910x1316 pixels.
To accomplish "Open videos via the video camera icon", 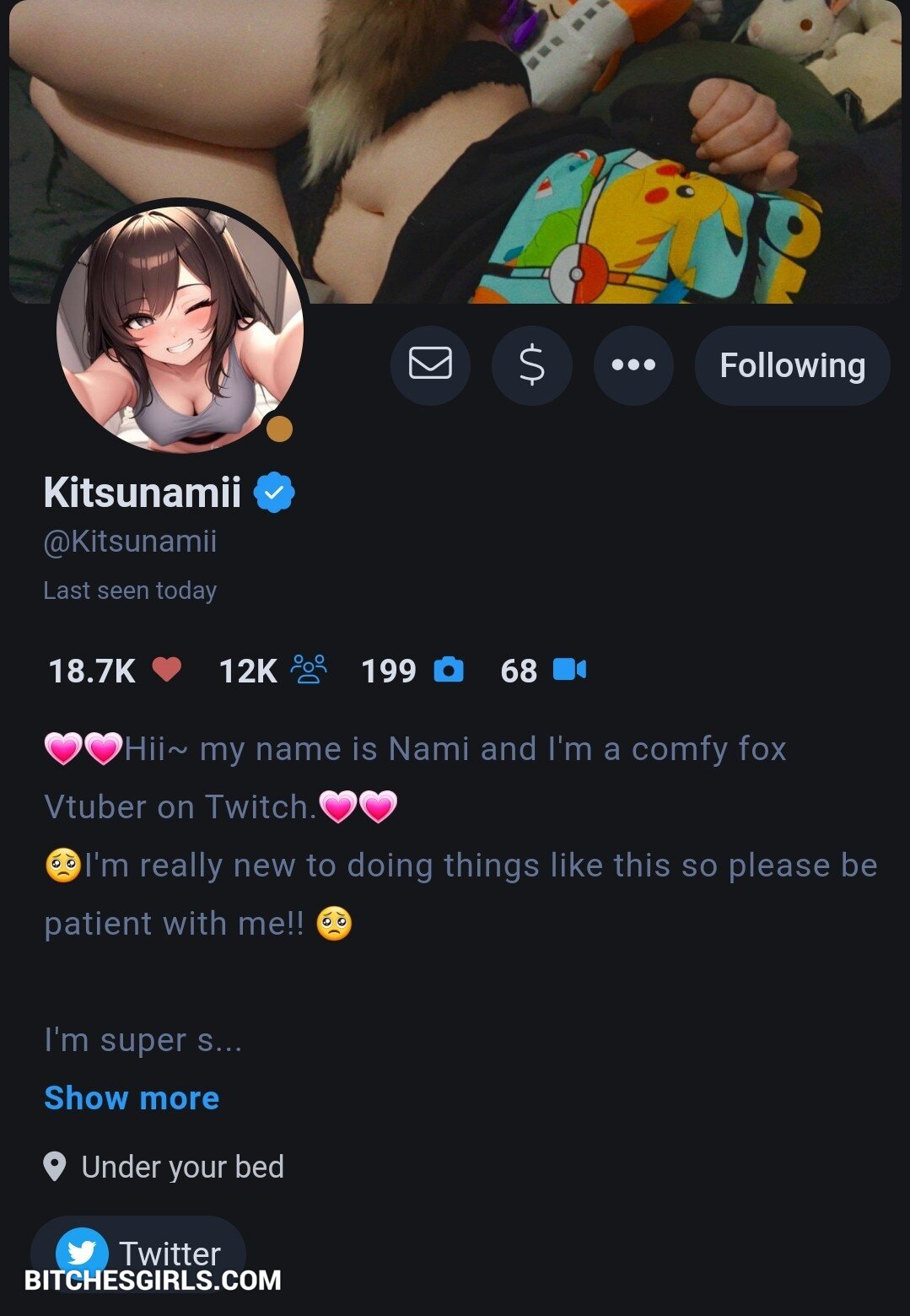I will (x=569, y=670).
